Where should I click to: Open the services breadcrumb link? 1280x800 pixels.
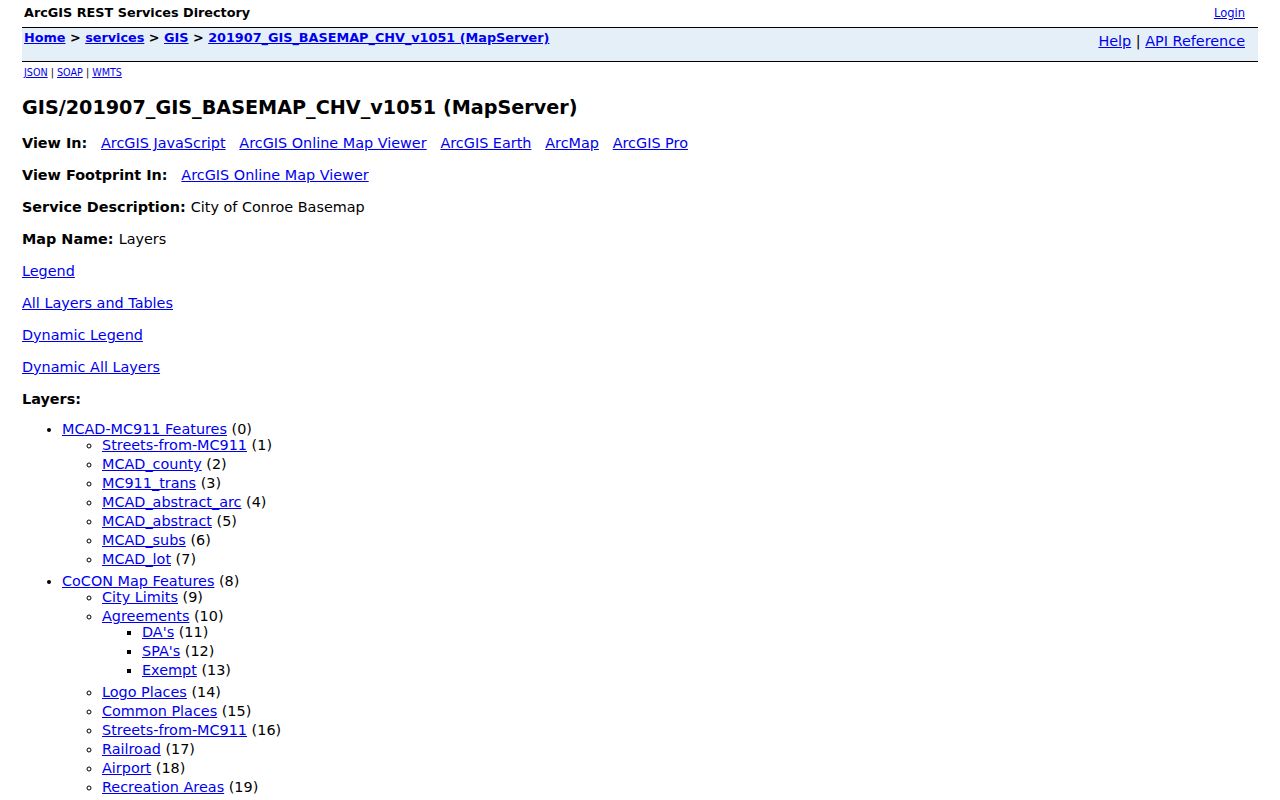click(x=114, y=38)
